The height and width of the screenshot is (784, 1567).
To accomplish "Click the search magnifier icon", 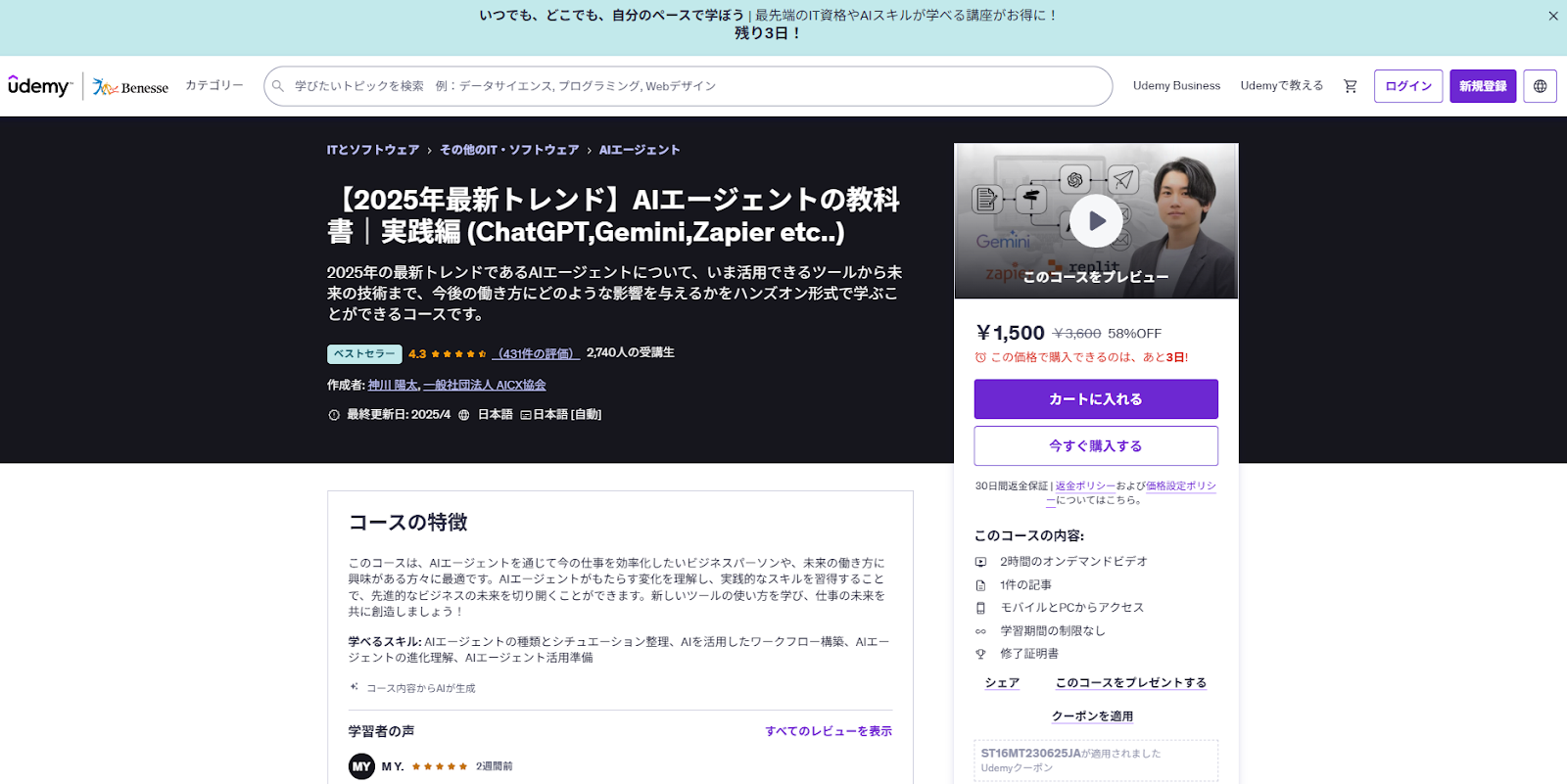I will point(278,86).
